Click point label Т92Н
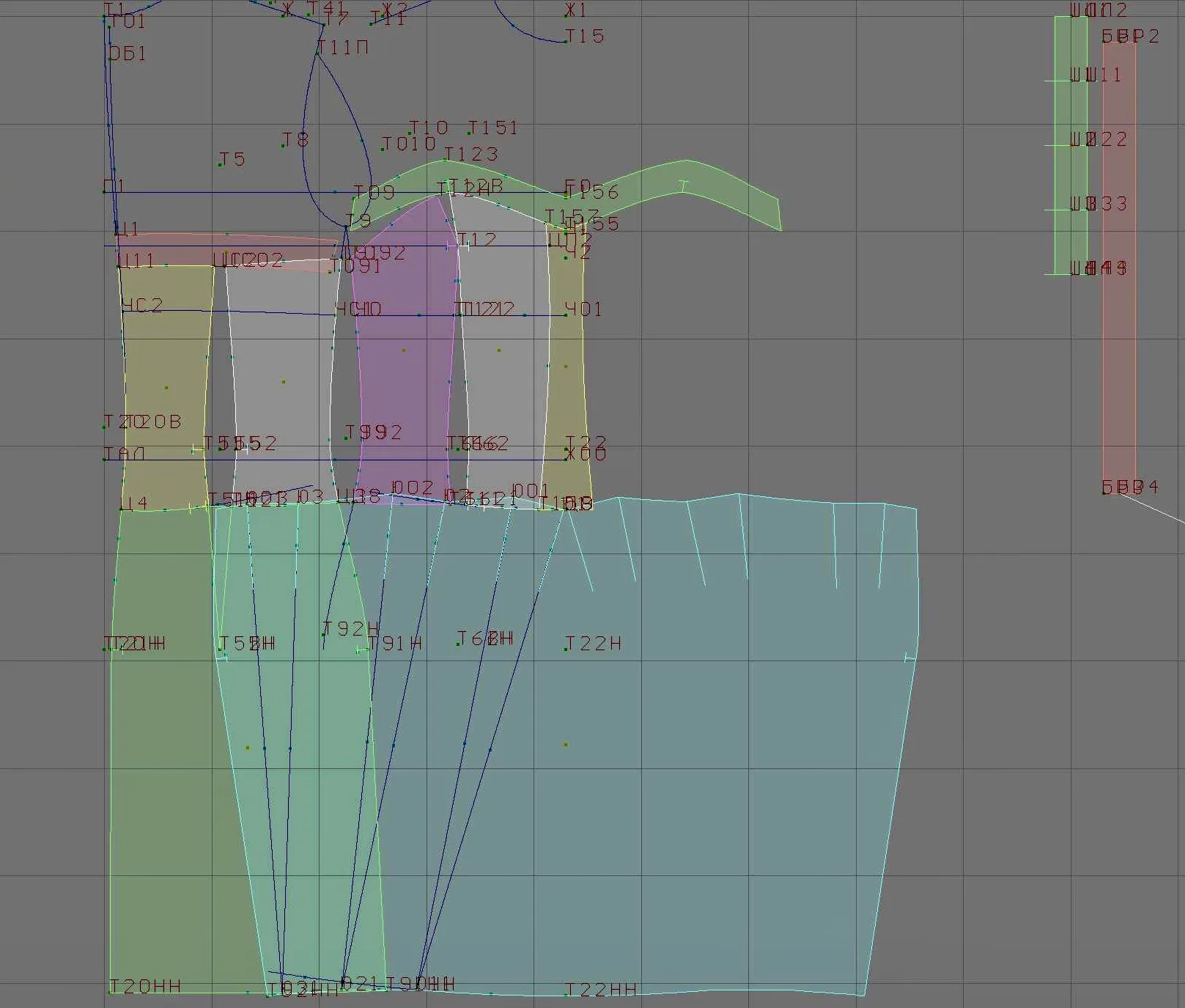Image resolution: width=1185 pixels, height=1008 pixels. click(352, 628)
